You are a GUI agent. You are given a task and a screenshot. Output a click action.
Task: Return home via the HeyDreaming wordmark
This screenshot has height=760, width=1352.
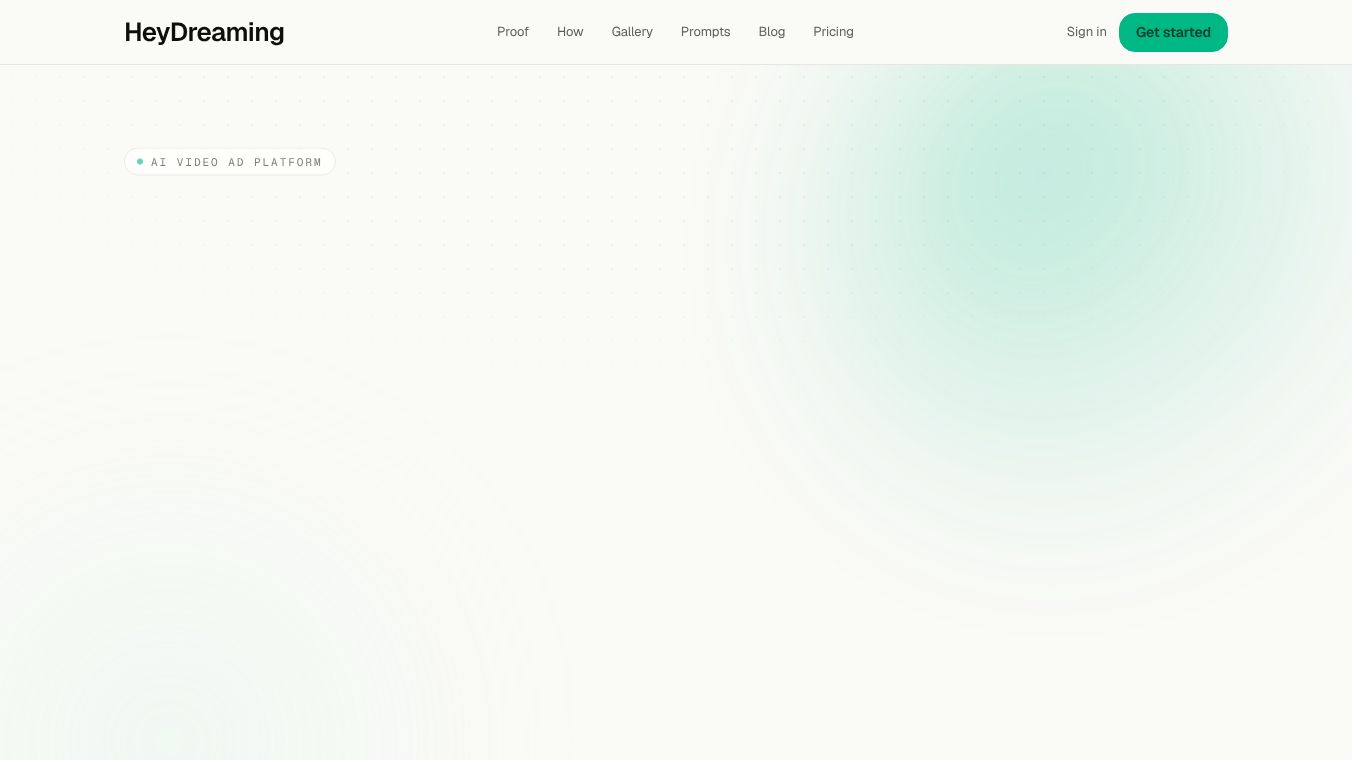[x=204, y=32]
